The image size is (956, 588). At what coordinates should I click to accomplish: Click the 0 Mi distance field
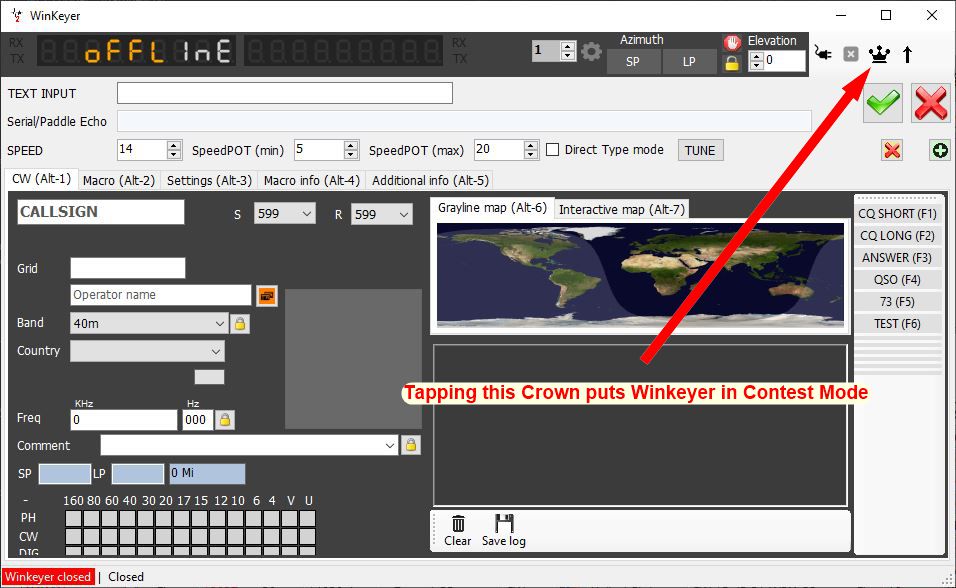point(207,474)
